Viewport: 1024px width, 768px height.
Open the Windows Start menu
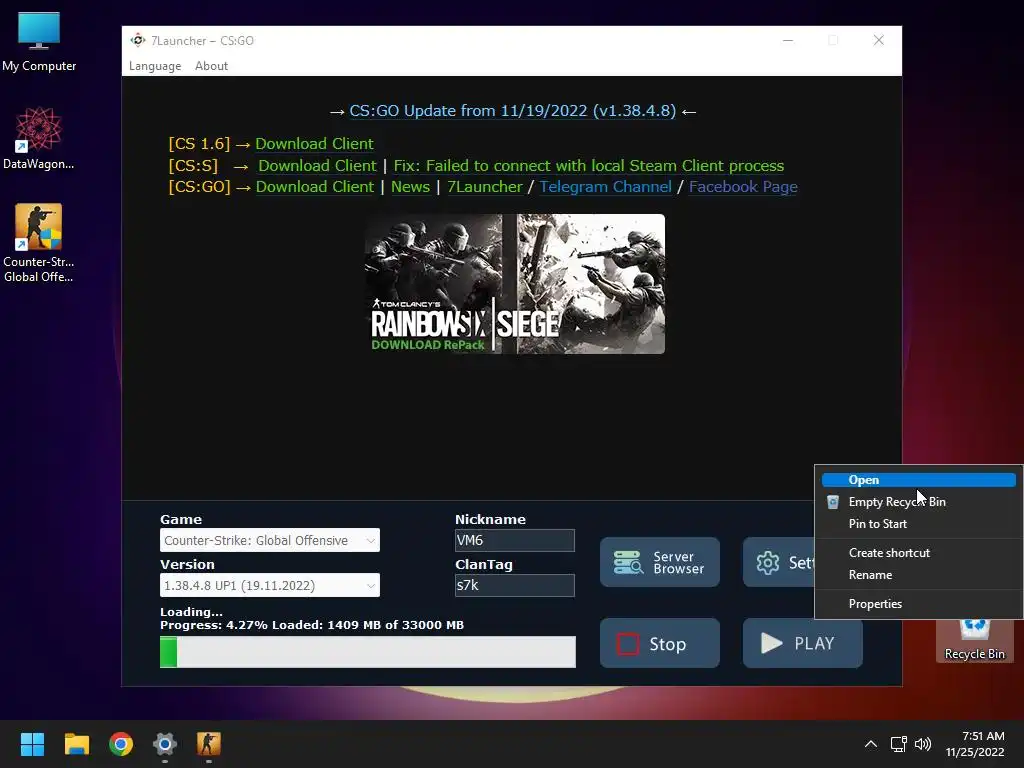[32, 744]
